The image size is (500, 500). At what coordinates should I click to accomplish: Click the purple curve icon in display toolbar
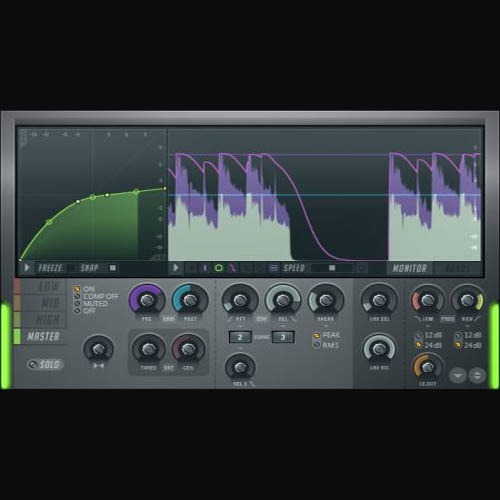click(x=232, y=268)
